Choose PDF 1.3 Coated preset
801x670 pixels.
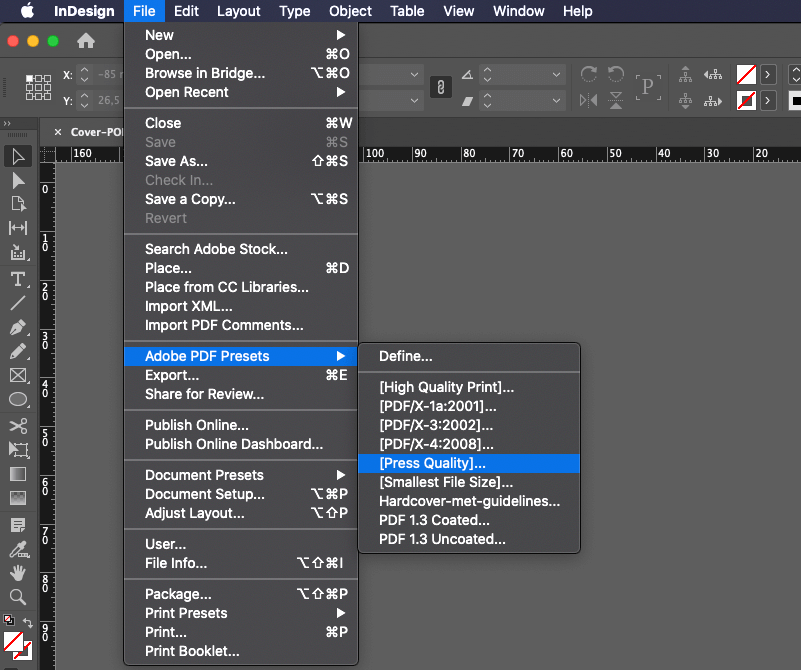tap(469, 520)
